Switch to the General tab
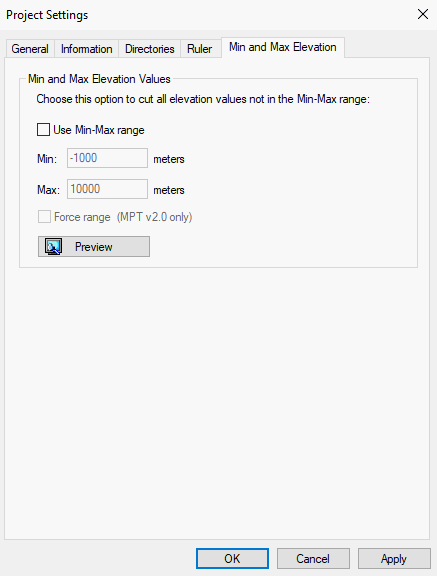Image resolution: width=437 pixels, height=576 pixels. pyautogui.click(x=30, y=49)
